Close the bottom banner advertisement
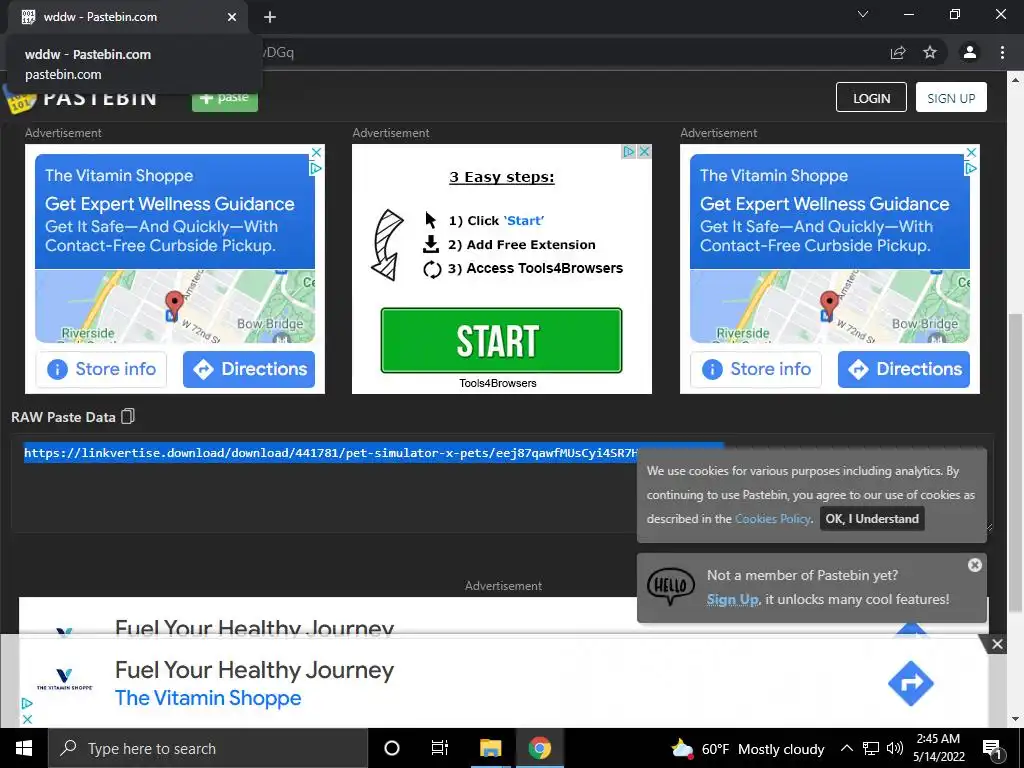Viewport: 1024px width, 768px height. coord(997,645)
